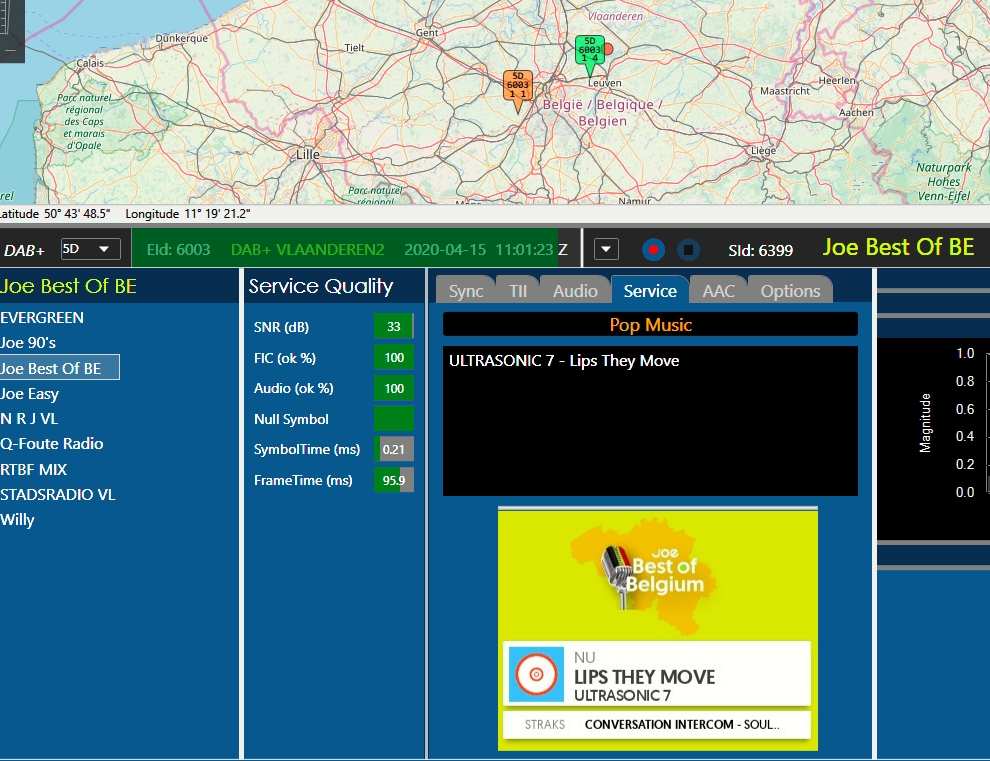
Task: Select STADSRADIO VL station
Action: pyautogui.click(x=57, y=494)
